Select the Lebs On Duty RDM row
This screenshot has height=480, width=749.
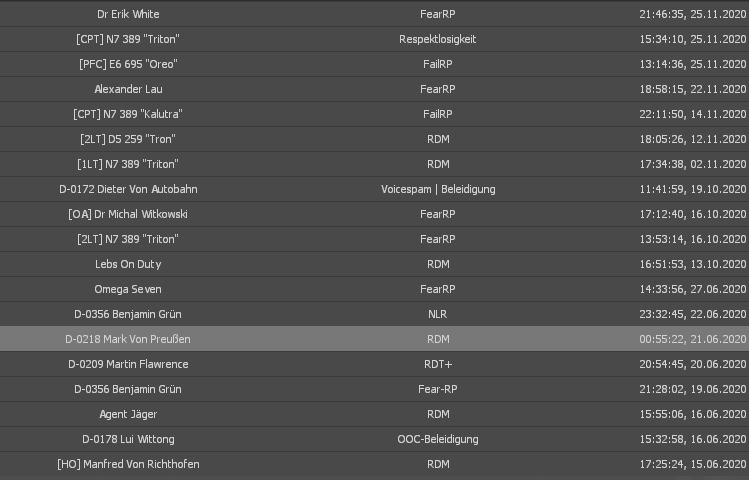click(x=374, y=264)
